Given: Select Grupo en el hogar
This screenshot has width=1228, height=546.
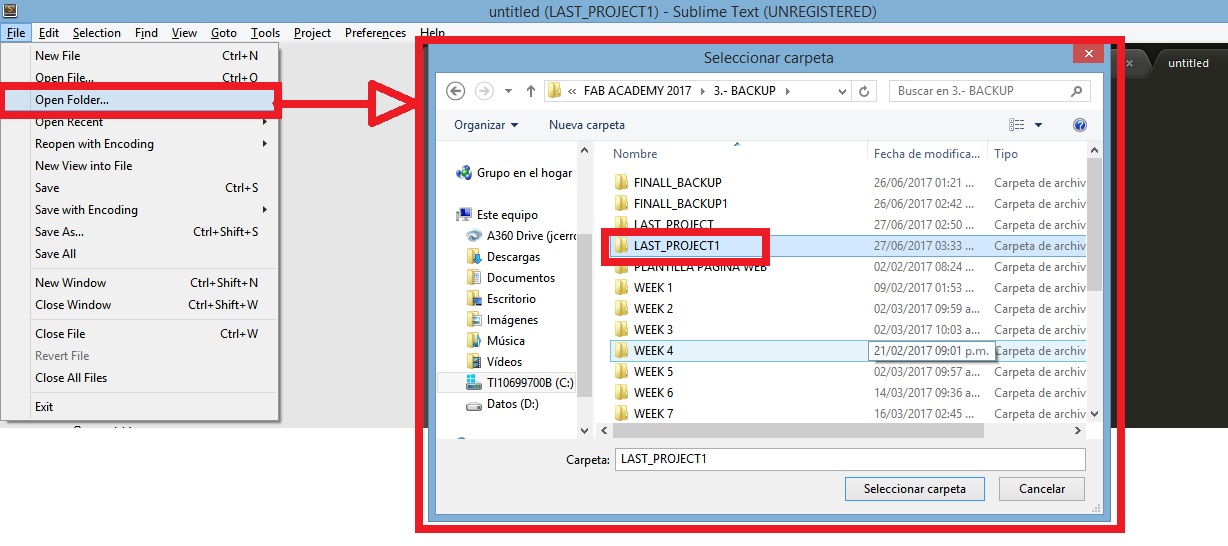Looking at the screenshot, I should (514, 173).
